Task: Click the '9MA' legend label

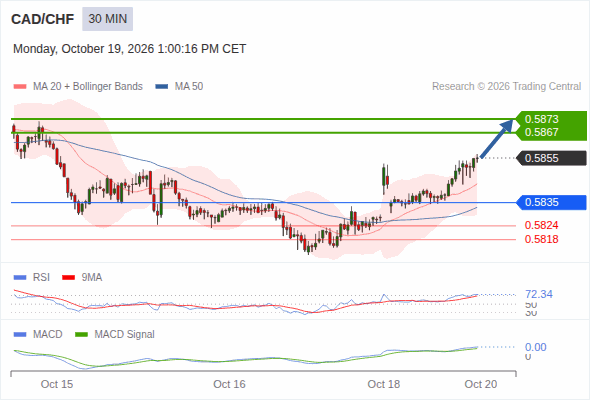Action: [x=92, y=278]
